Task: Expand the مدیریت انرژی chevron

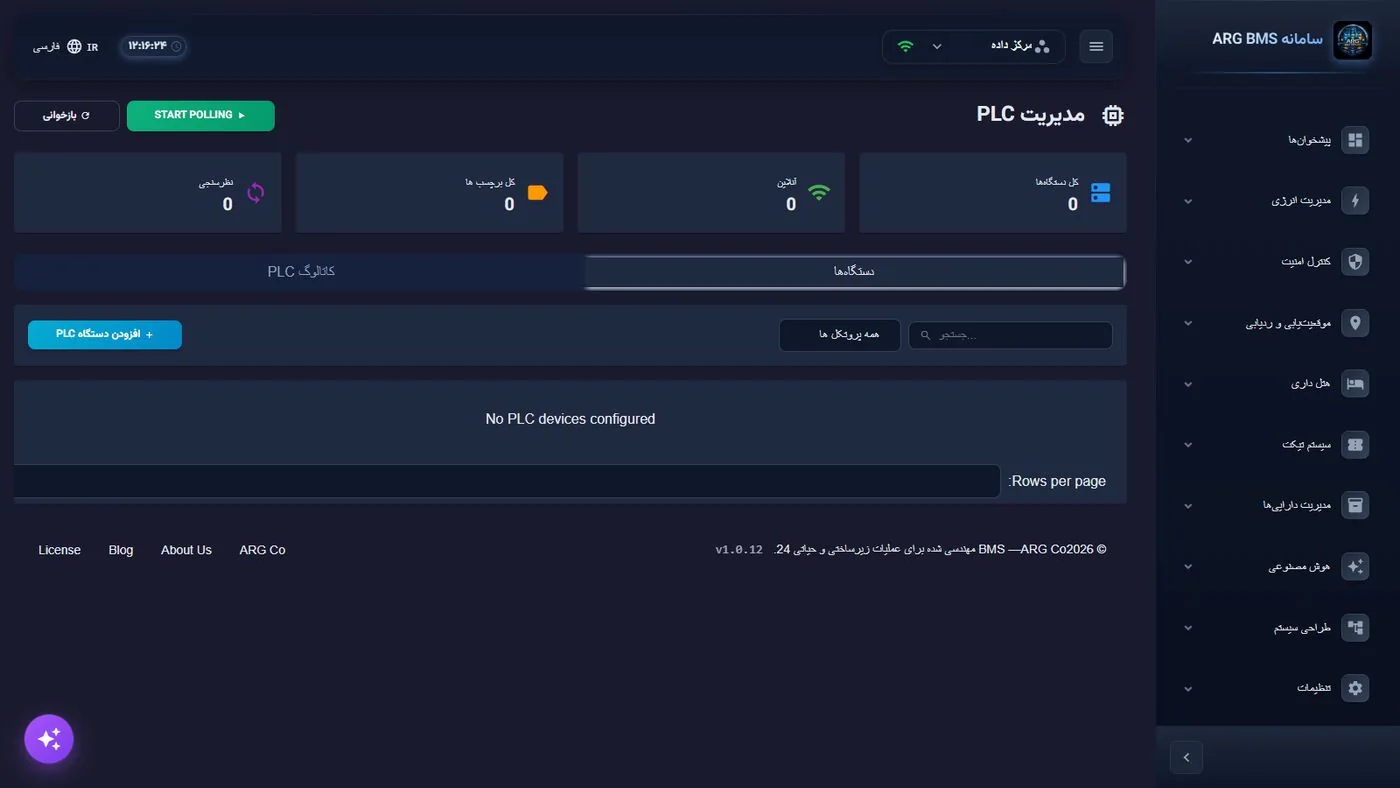Action: [x=1188, y=201]
